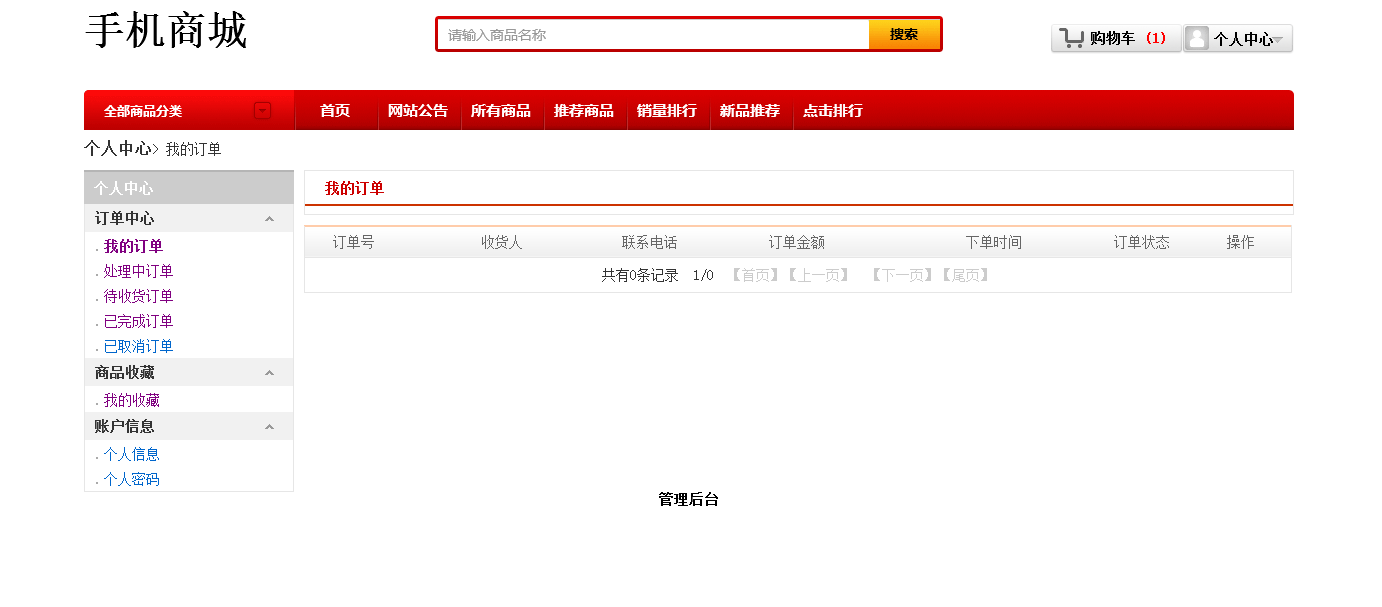Viewport: 1382px width, 607px height.
Task: Click the 【上一页】 pagination link
Action: [x=817, y=275]
